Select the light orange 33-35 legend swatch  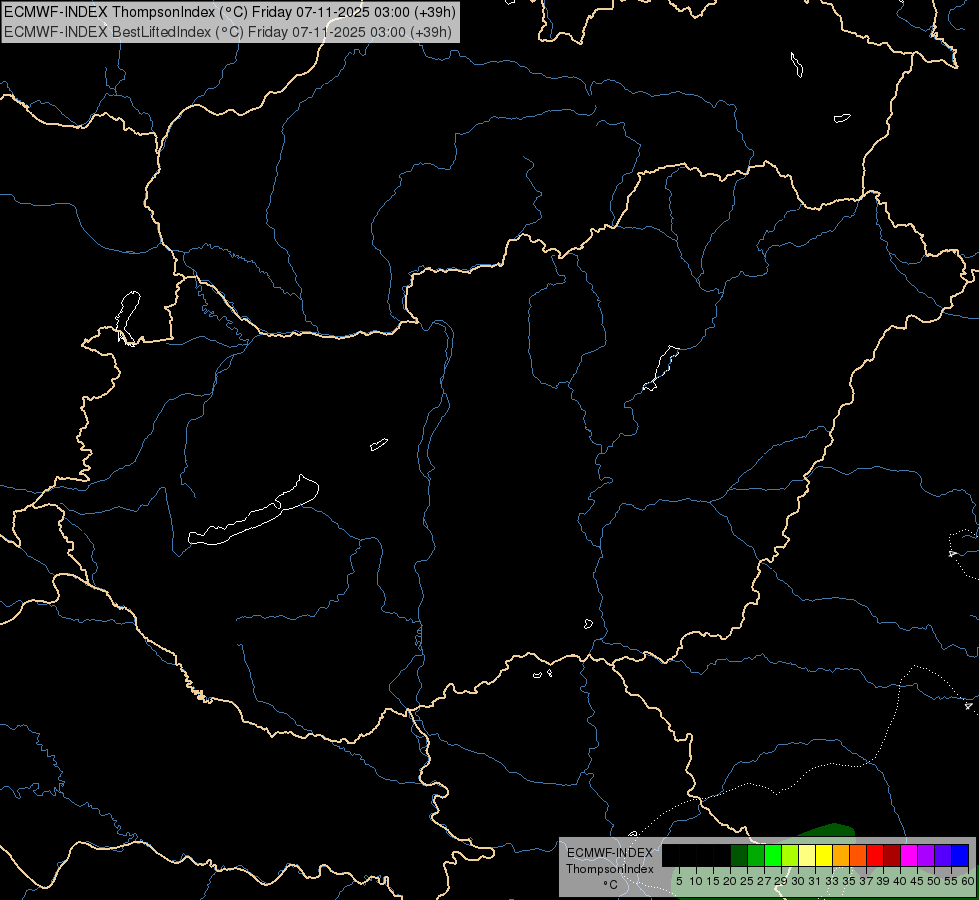(x=841, y=855)
